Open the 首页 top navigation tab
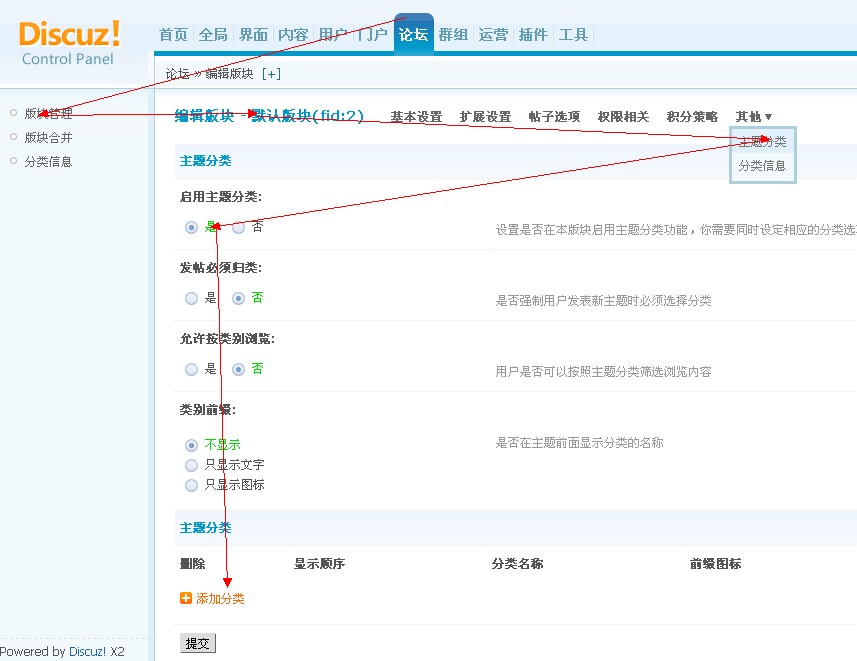Viewport: 857px width, 661px height. click(173, 35)
